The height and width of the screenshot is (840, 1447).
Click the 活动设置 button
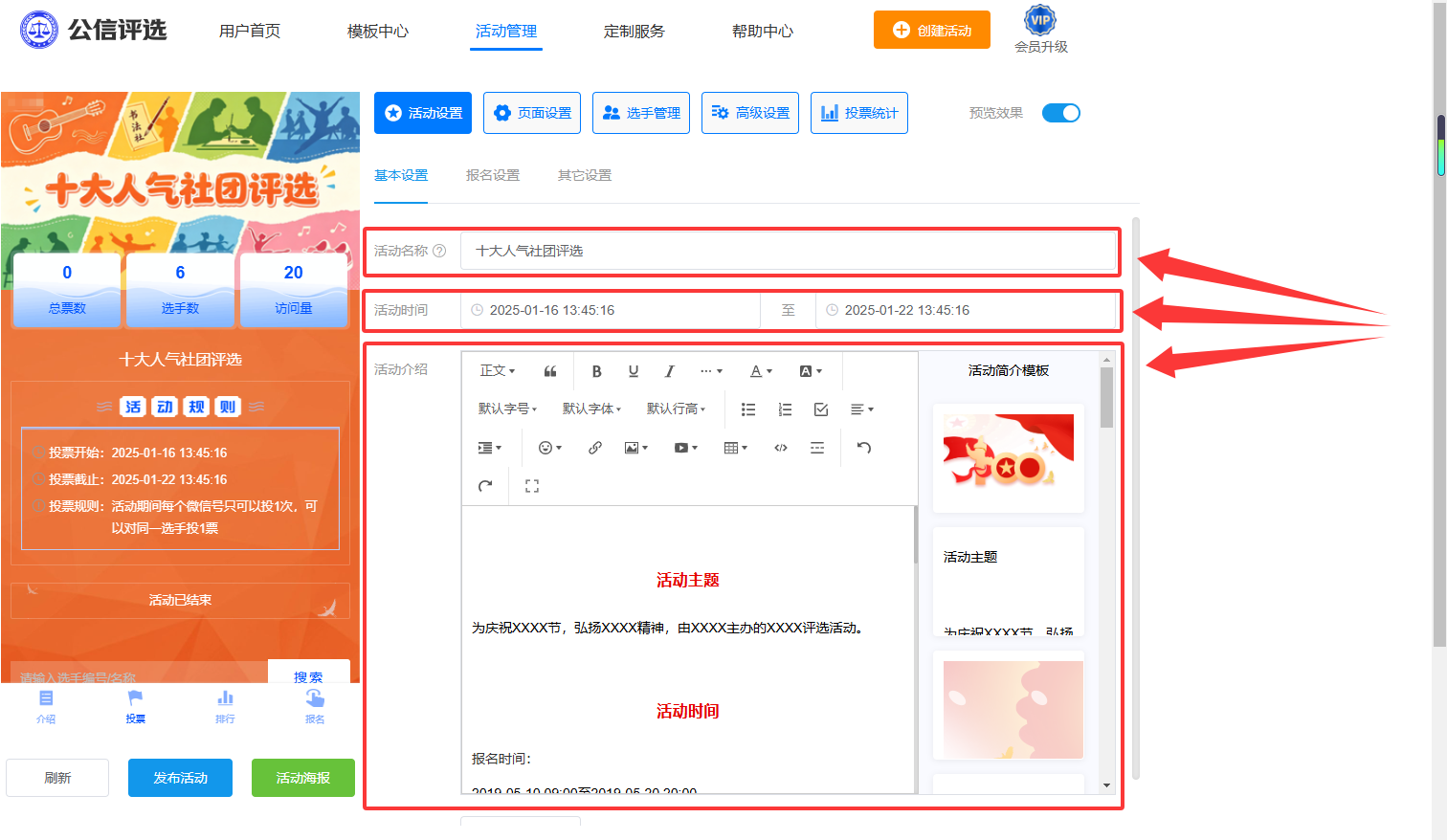pyautogui.click(x=423, y=113)
